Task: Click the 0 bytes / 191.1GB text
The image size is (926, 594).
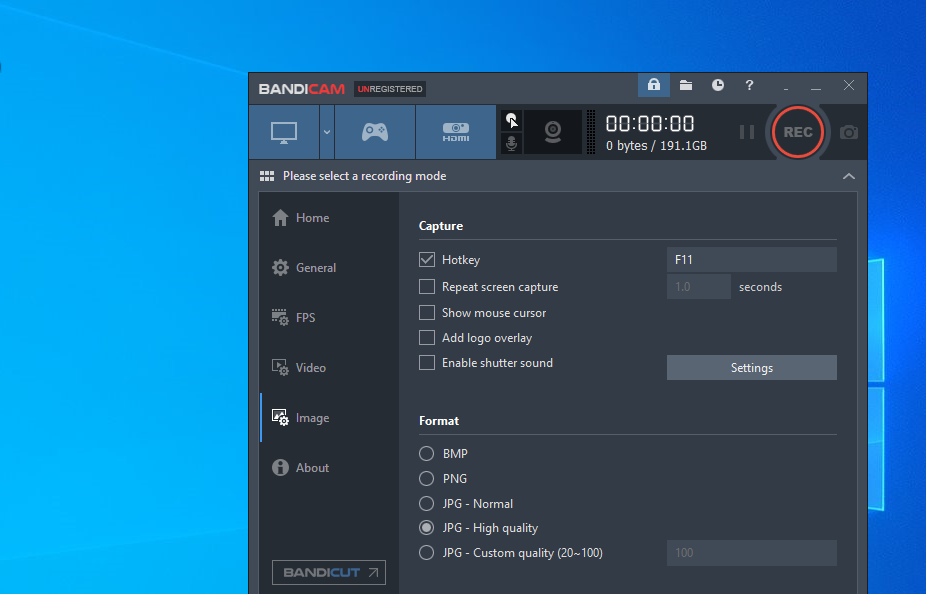Action: tap(656, 146)
